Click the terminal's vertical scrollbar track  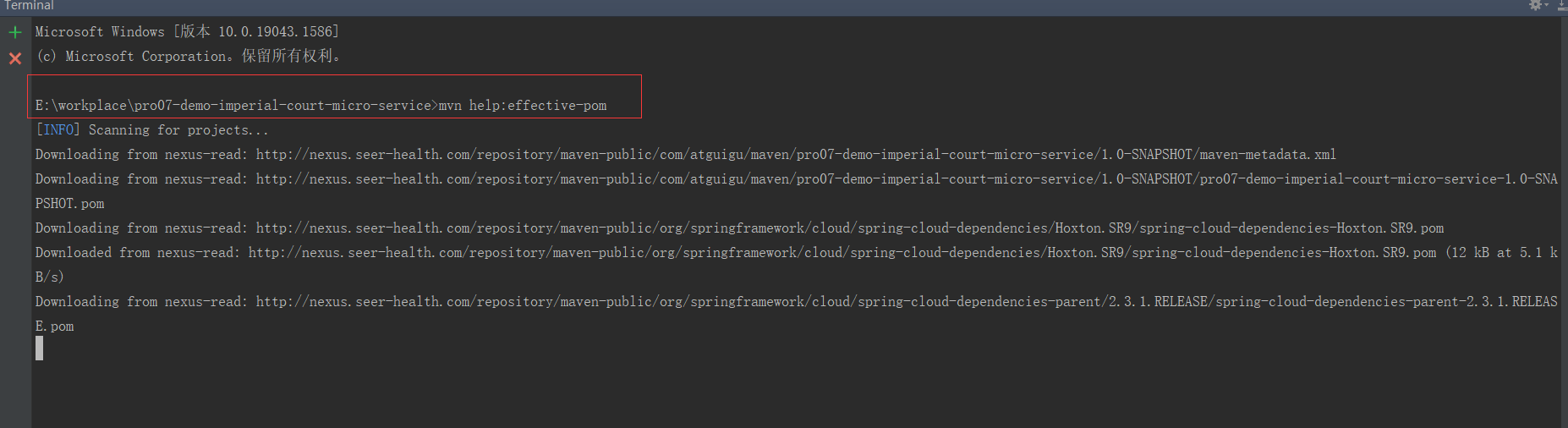click(x=1564, y=222)
